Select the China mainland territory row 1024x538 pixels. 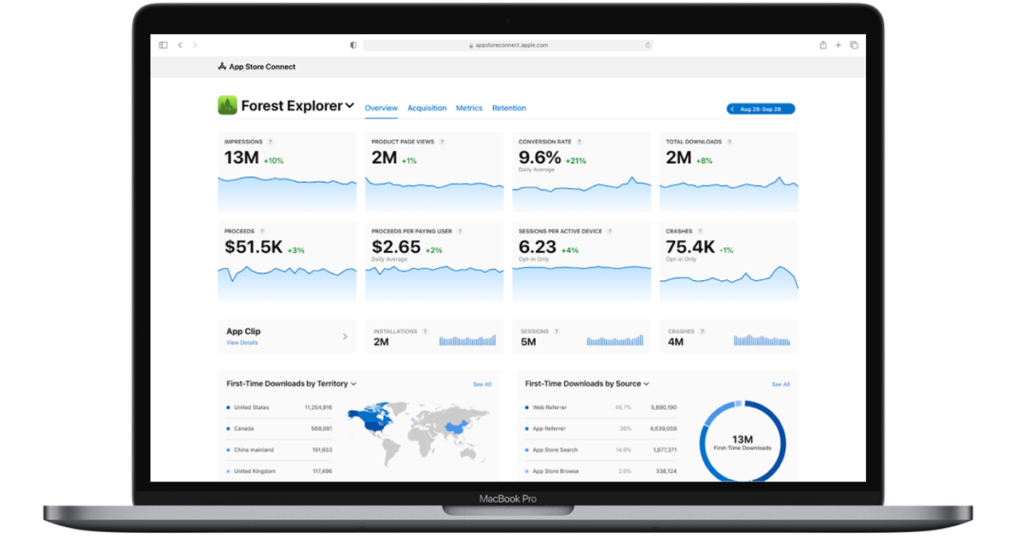pos(280,450)
